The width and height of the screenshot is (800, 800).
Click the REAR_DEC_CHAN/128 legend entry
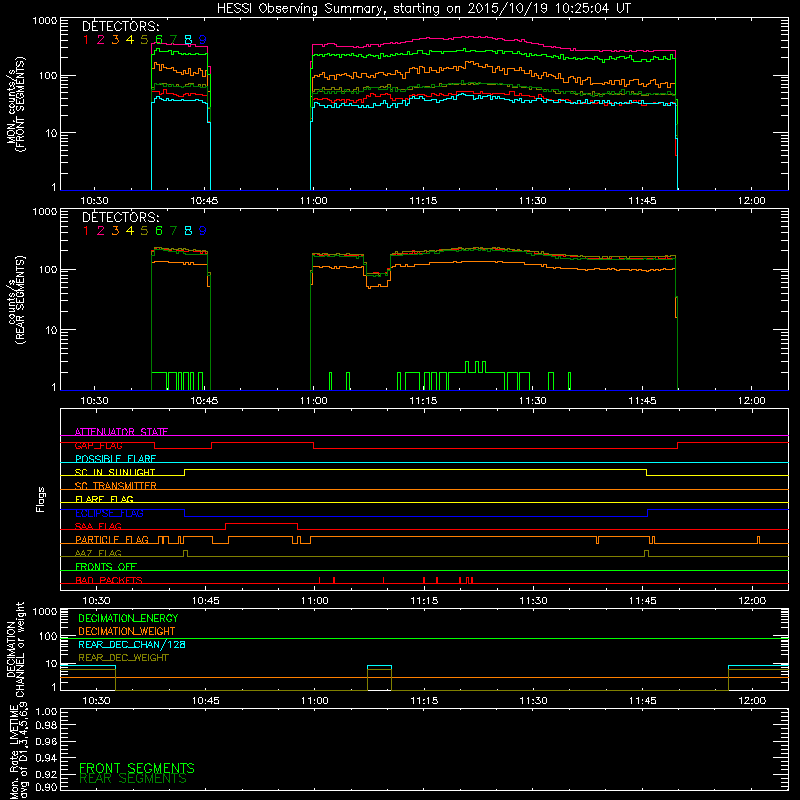(x=132, y=644)
